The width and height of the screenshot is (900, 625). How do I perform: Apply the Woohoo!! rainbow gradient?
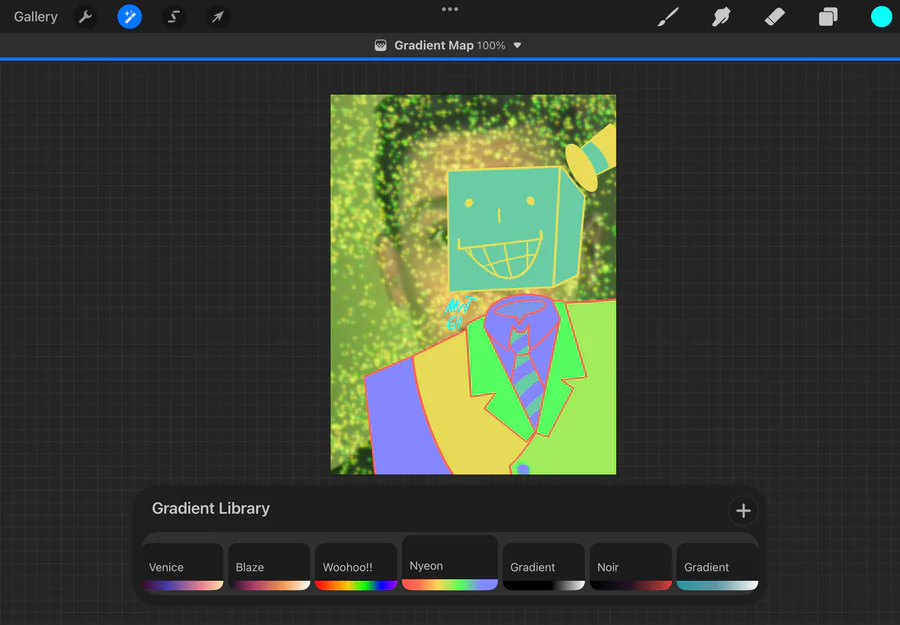pyautogui.click(x=356, y=566)
